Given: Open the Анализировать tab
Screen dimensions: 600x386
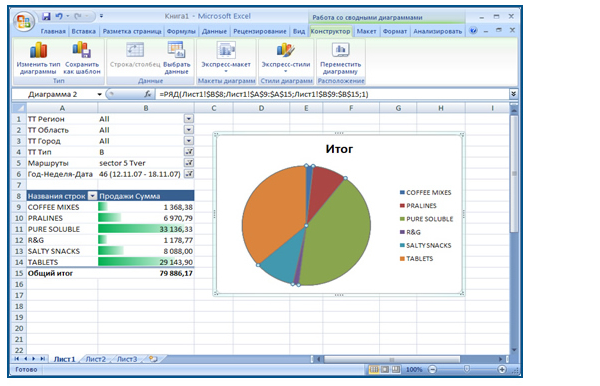Looking at the screenshot, I should point(437,31).
